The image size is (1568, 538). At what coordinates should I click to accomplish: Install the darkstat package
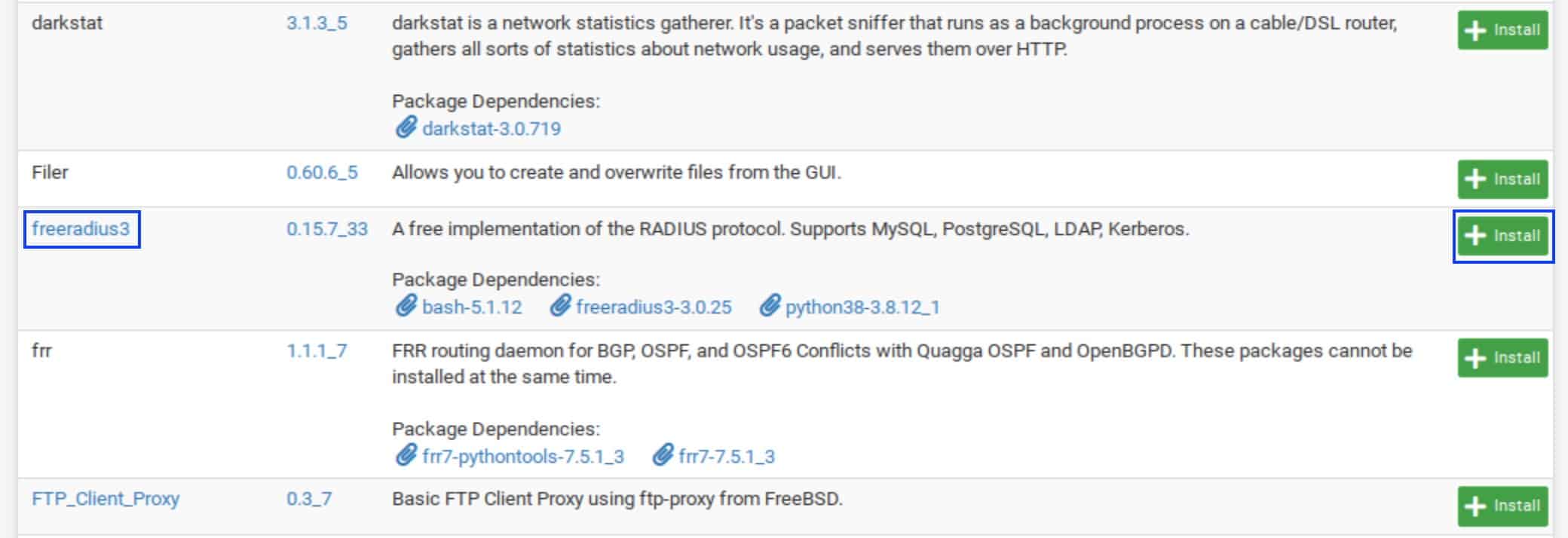click(x=1502, y=30)
